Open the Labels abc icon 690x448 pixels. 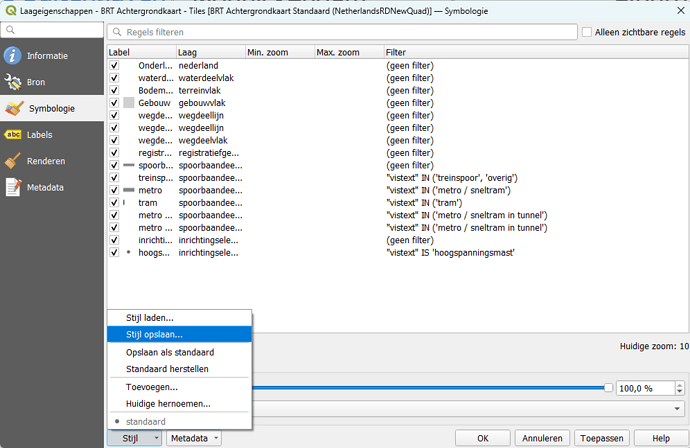pos(13,135)
